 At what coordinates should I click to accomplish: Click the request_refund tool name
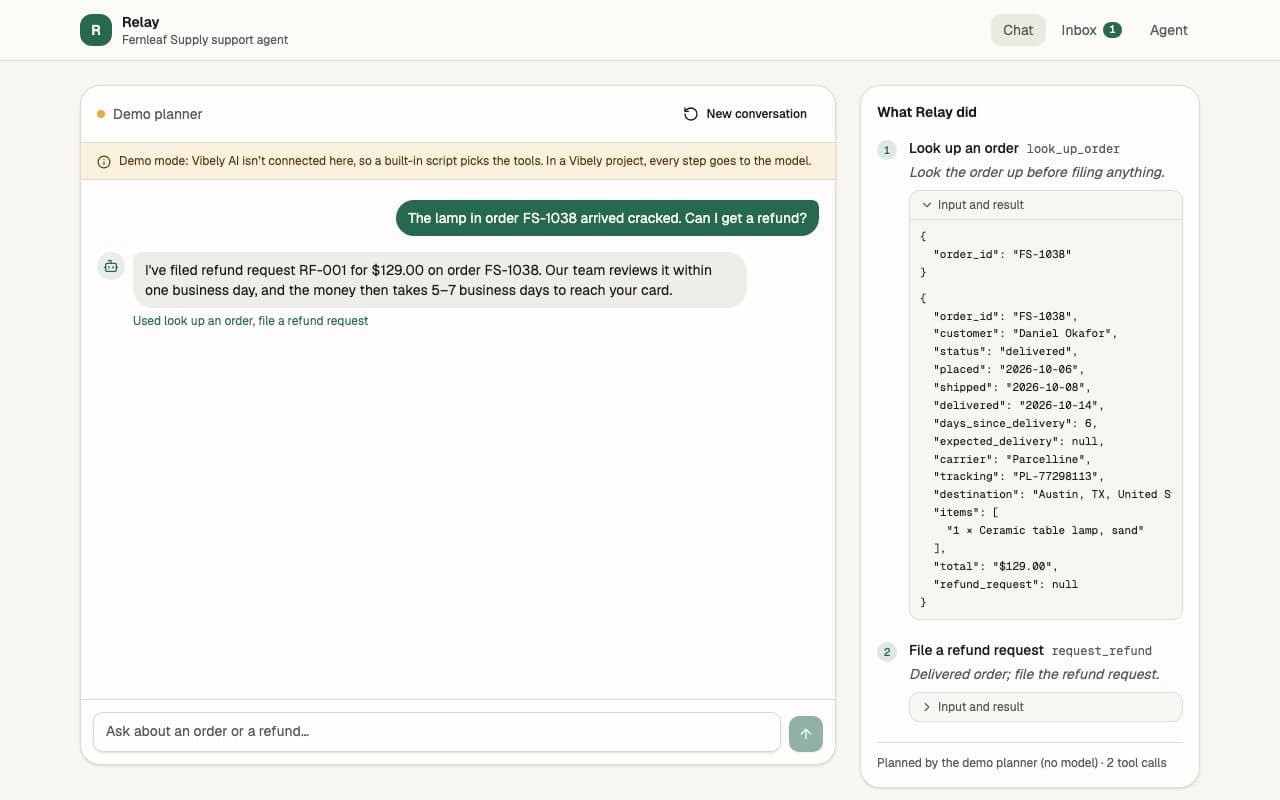coord(1102,651)
